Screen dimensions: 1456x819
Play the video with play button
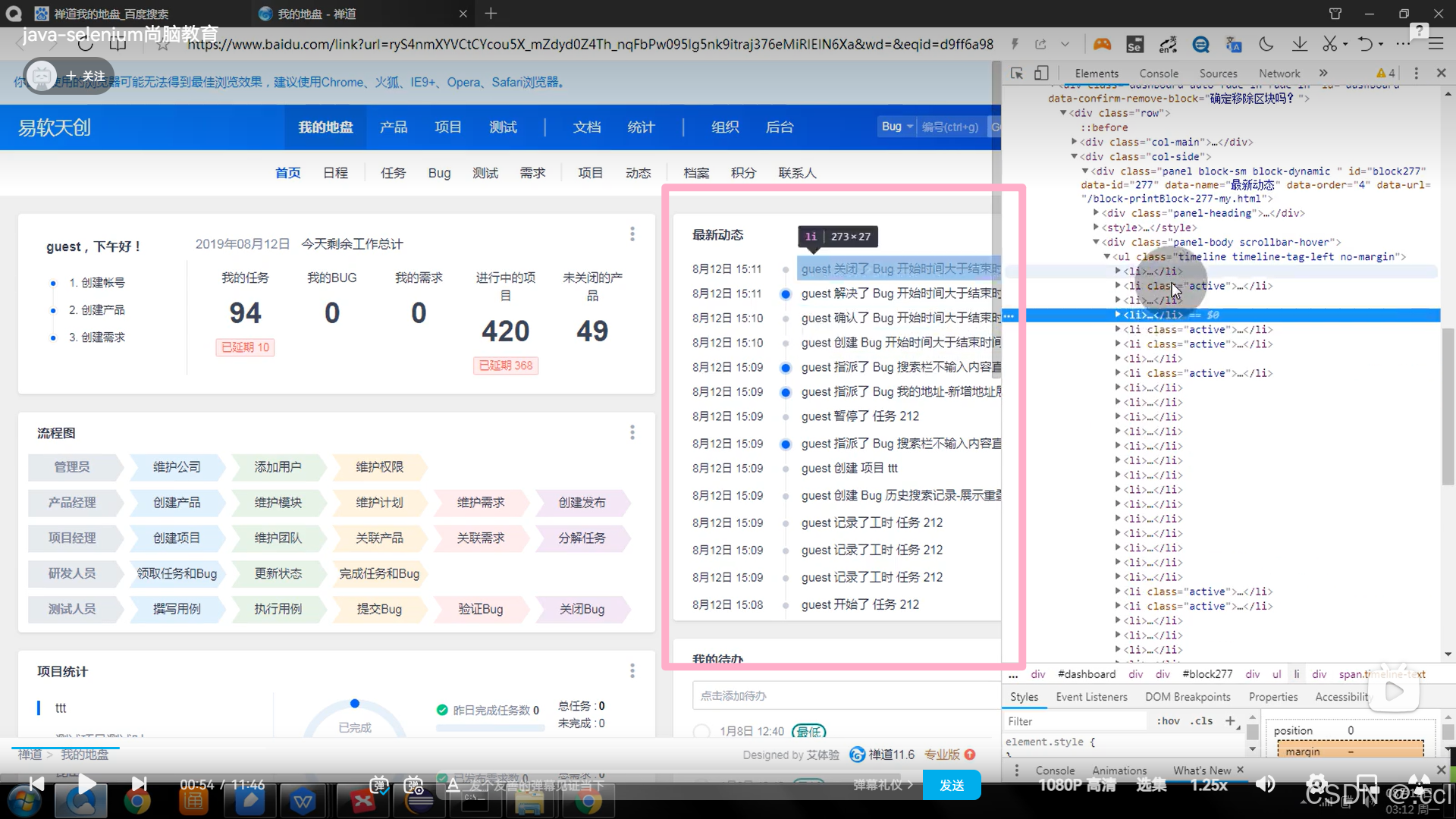(x=87, y=784)
